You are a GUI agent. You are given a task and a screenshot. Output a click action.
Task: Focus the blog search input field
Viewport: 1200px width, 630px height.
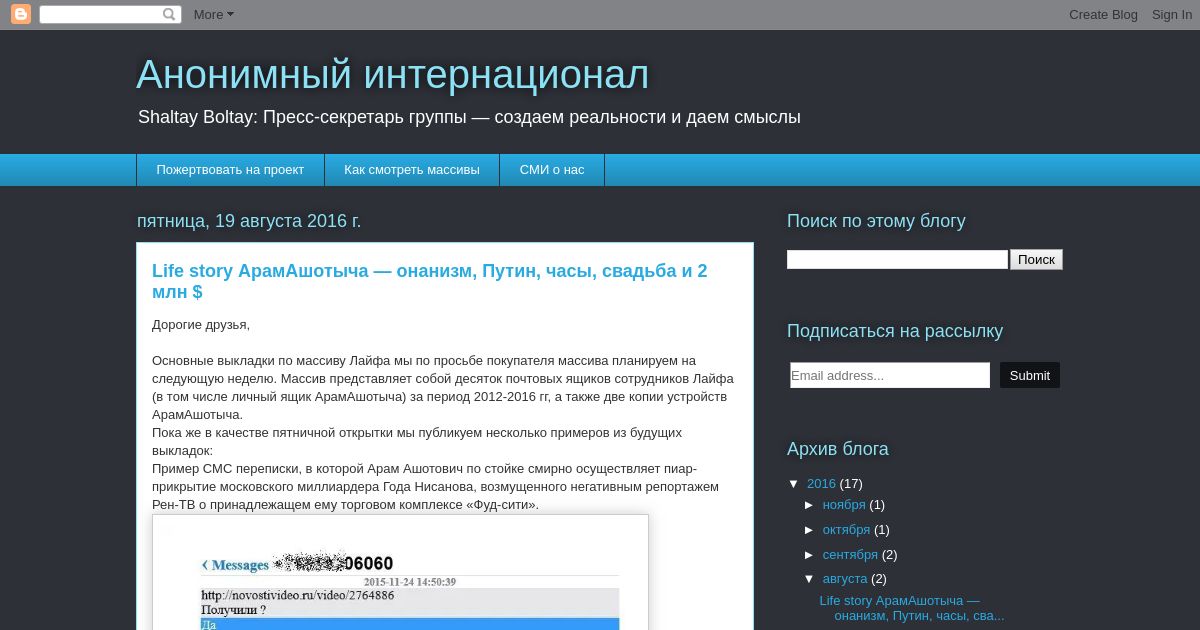[897, 259]
